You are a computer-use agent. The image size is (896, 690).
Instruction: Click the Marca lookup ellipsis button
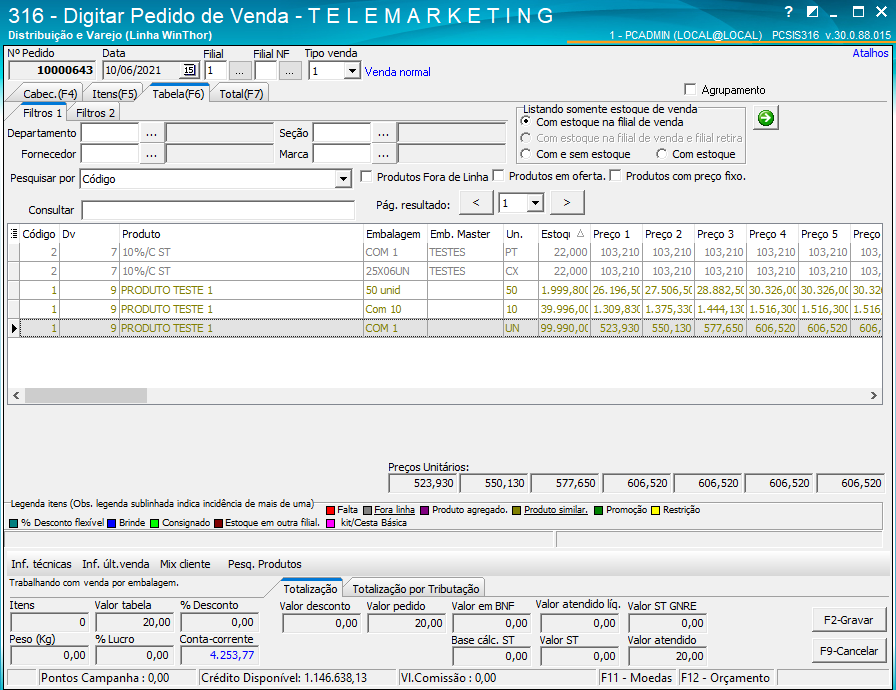(x=383, y=154)
